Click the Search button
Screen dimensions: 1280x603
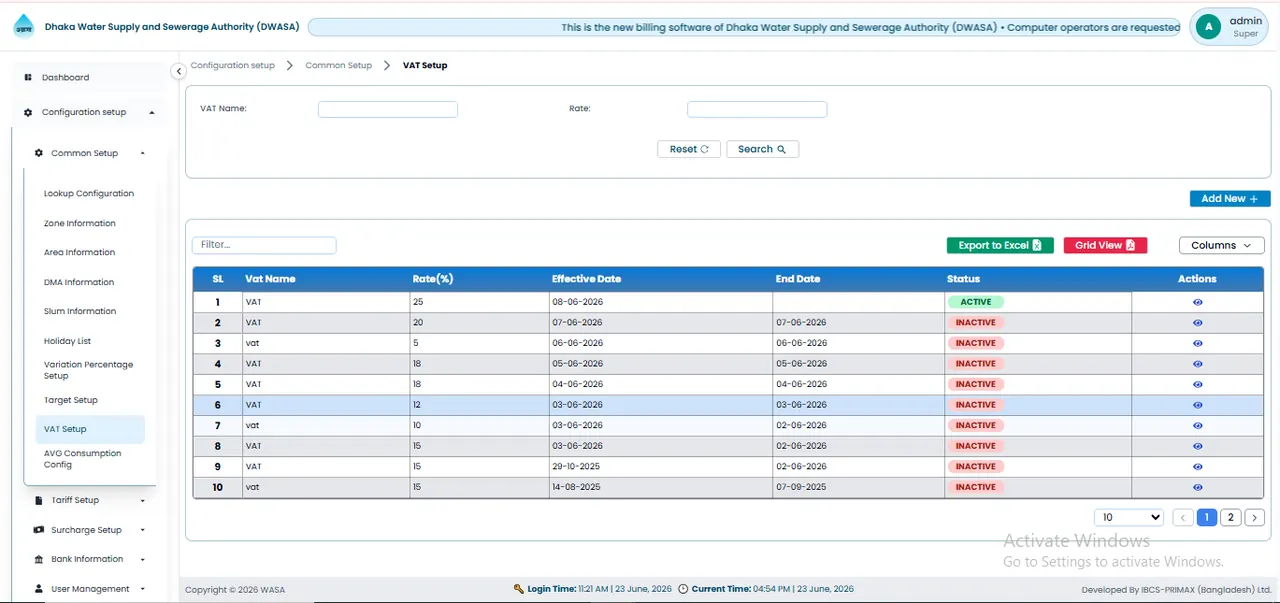pos(762,149)
